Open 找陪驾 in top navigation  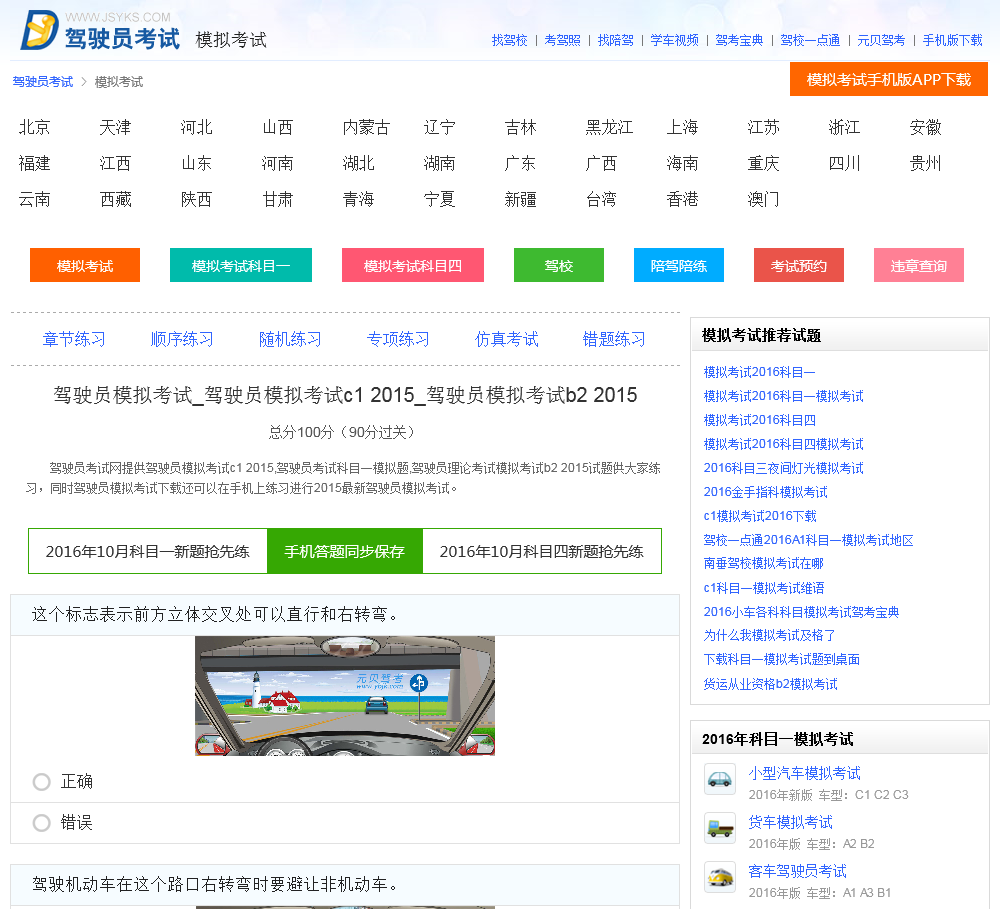(615, 40)
